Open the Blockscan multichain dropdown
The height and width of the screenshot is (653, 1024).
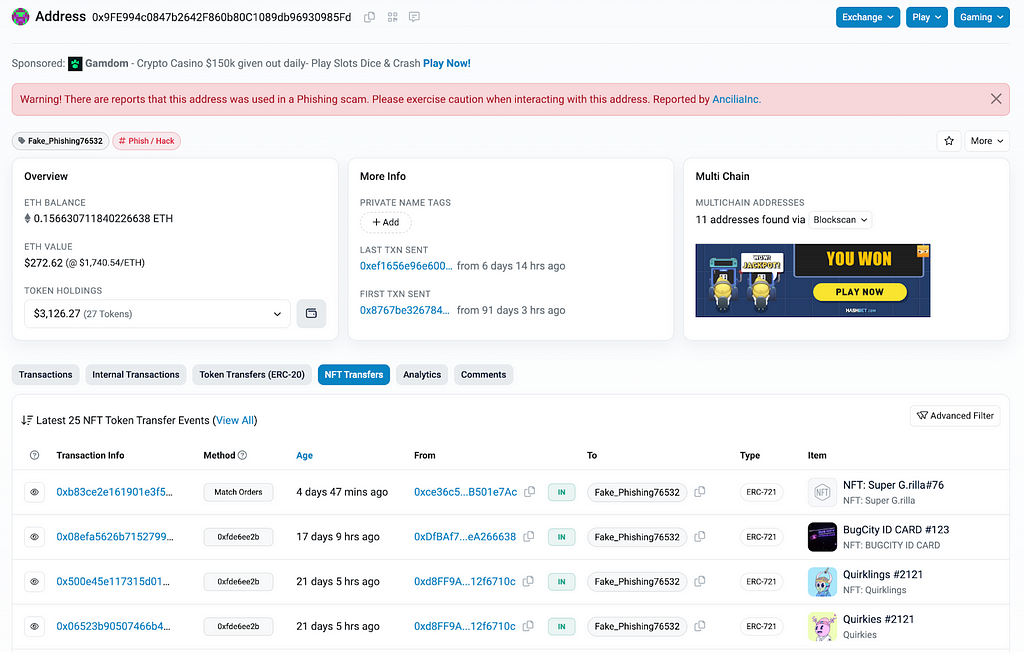[x=840, y=220]
